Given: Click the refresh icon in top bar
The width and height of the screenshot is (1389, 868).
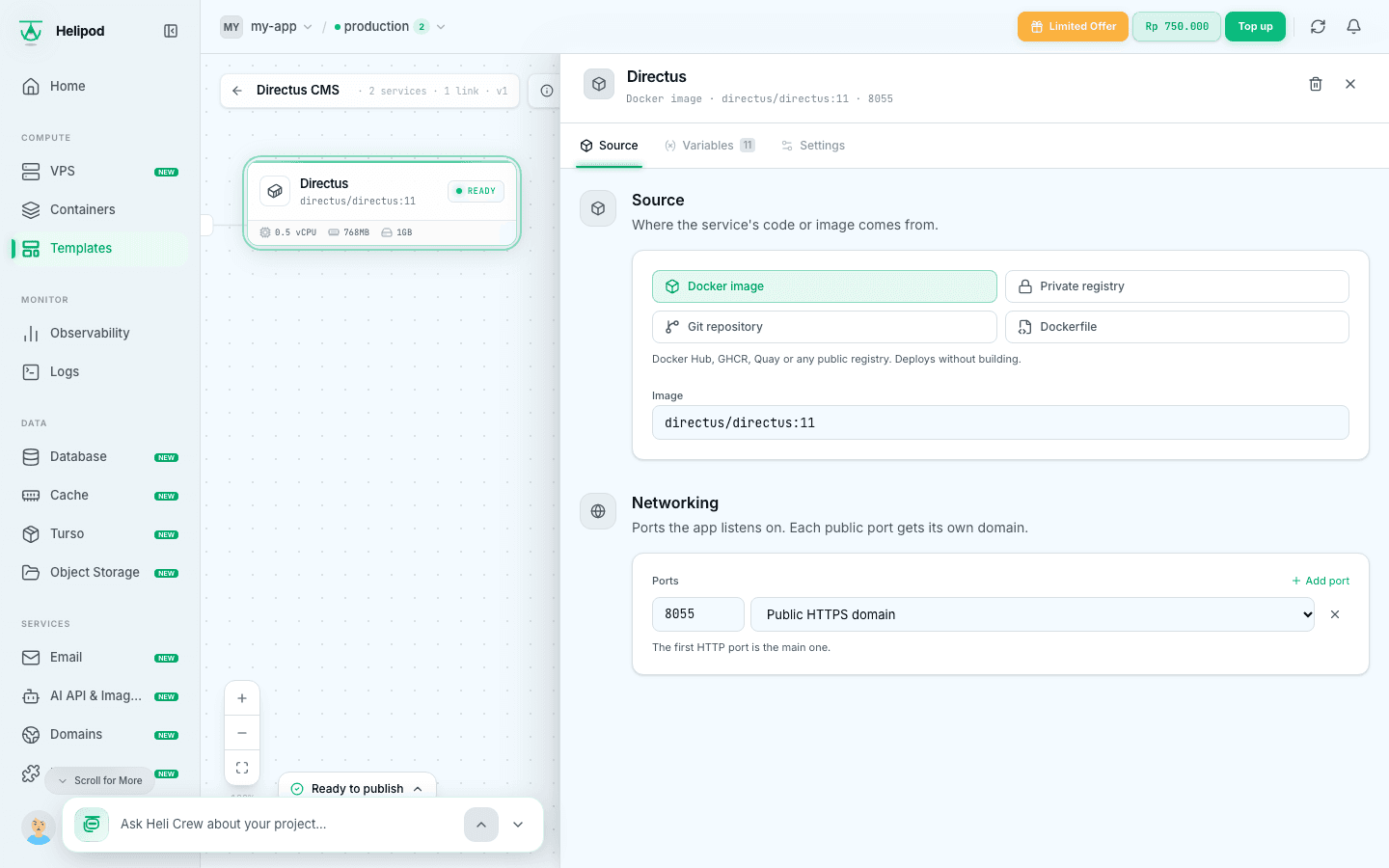Looking at the screenshot, I should [1318, 27].
